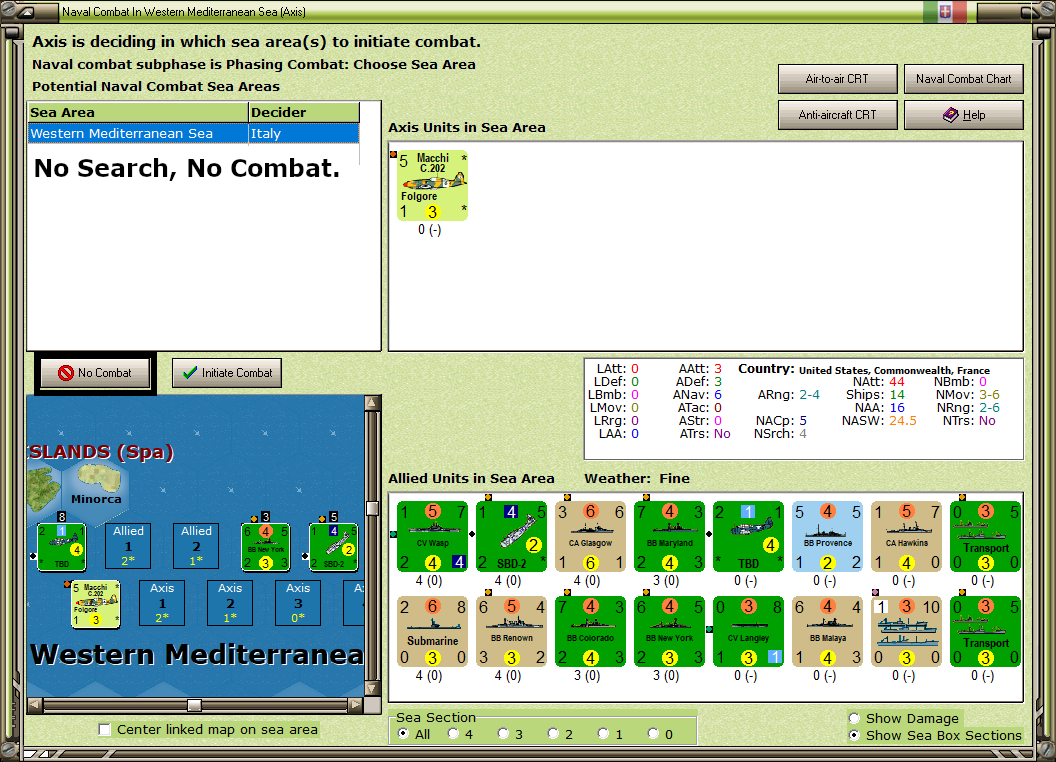Select sea section 1 radio button

coord(603,734)
